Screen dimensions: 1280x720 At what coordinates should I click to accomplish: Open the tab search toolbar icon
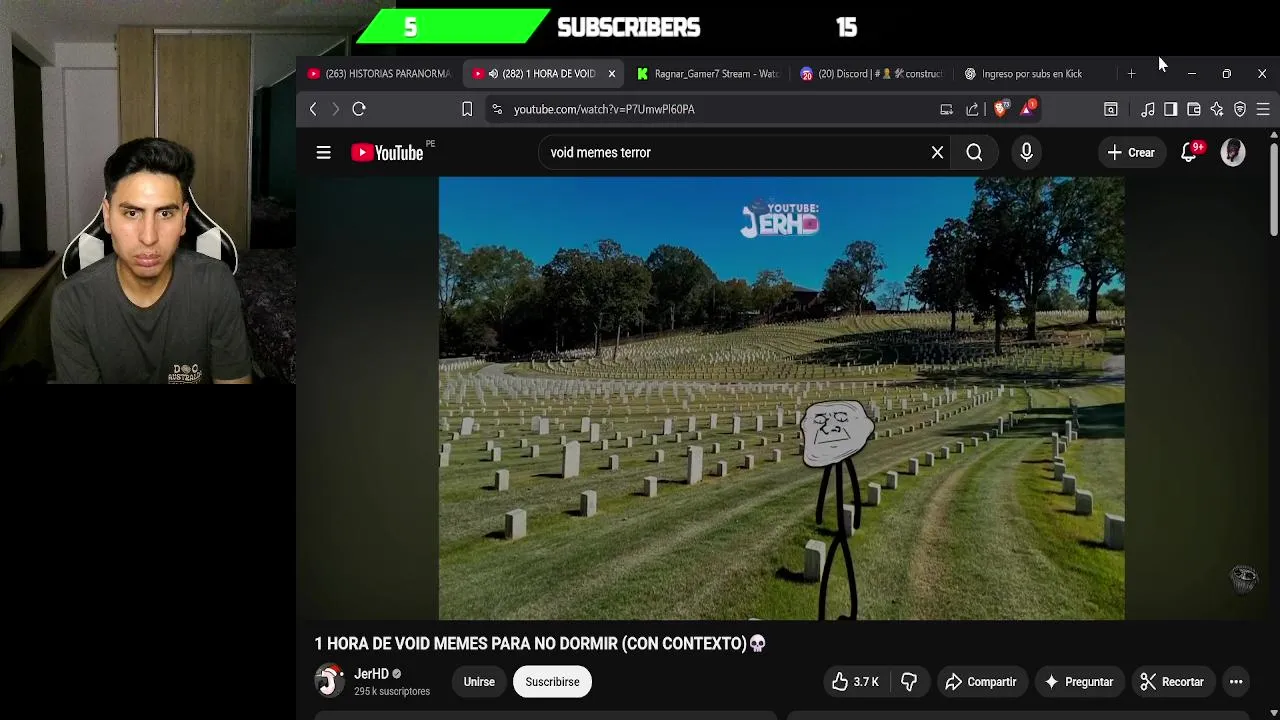[x=1110, y=109]
